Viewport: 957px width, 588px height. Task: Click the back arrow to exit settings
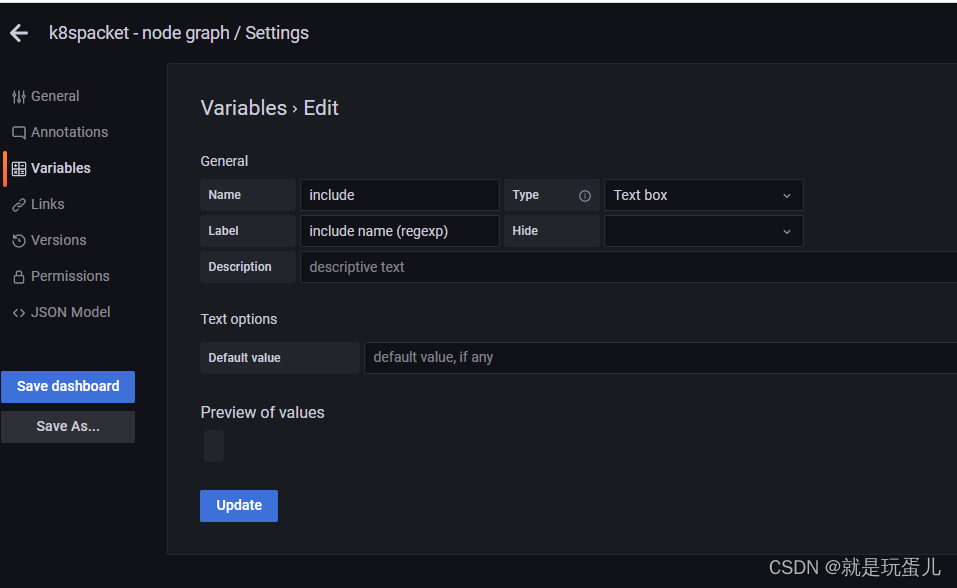[x=18, y=33]
